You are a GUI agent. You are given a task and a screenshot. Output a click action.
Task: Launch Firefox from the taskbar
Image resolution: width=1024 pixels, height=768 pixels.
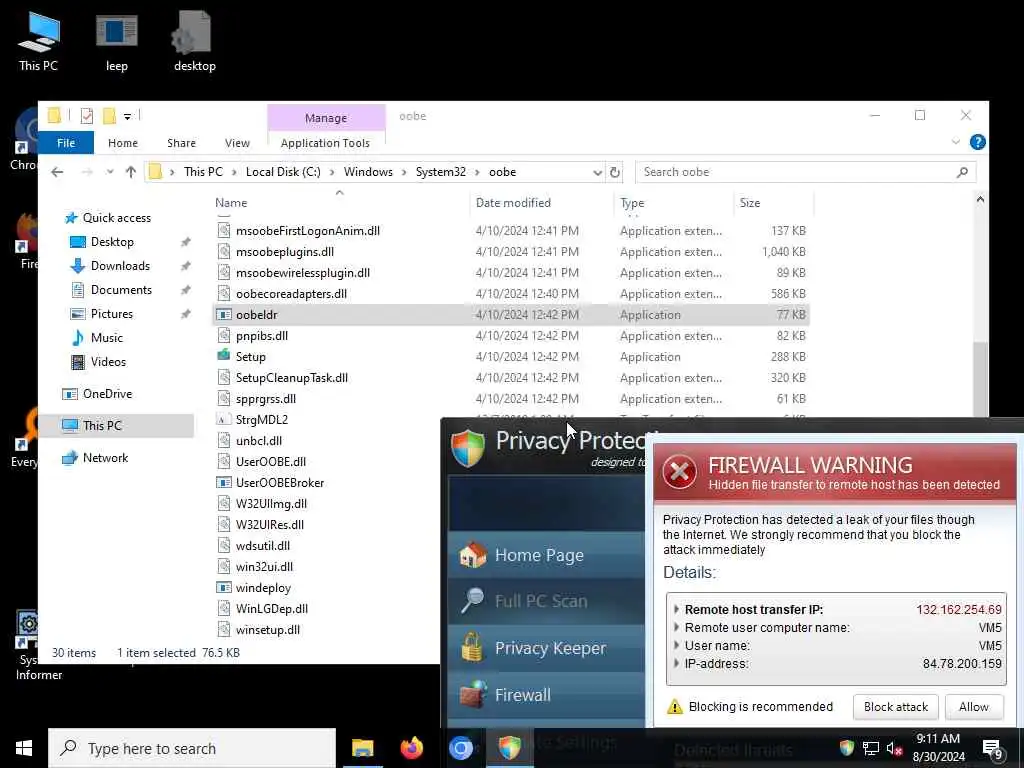coord(411,748)
